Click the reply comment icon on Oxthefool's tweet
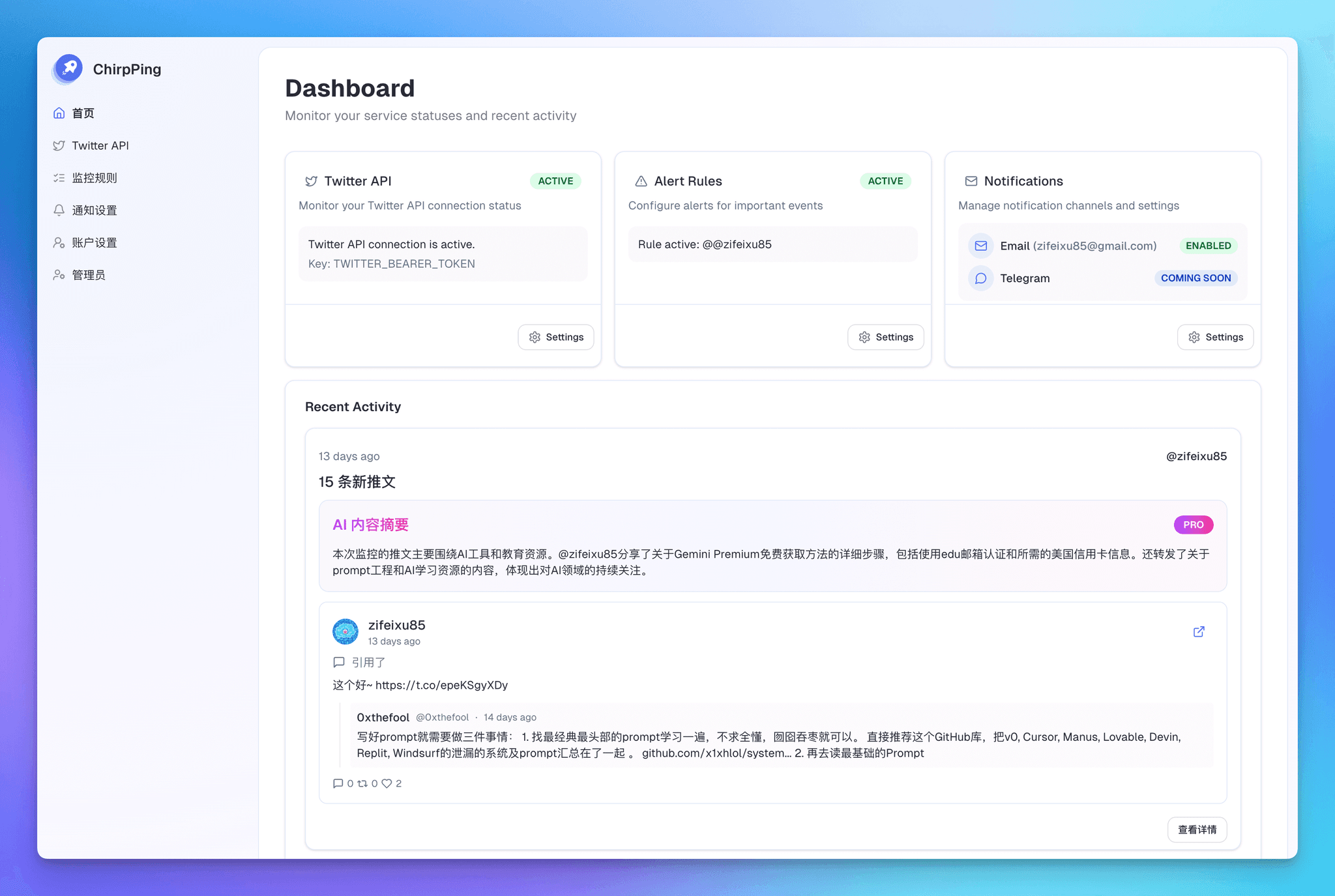The image size is (1335, 896). (339, 783)
